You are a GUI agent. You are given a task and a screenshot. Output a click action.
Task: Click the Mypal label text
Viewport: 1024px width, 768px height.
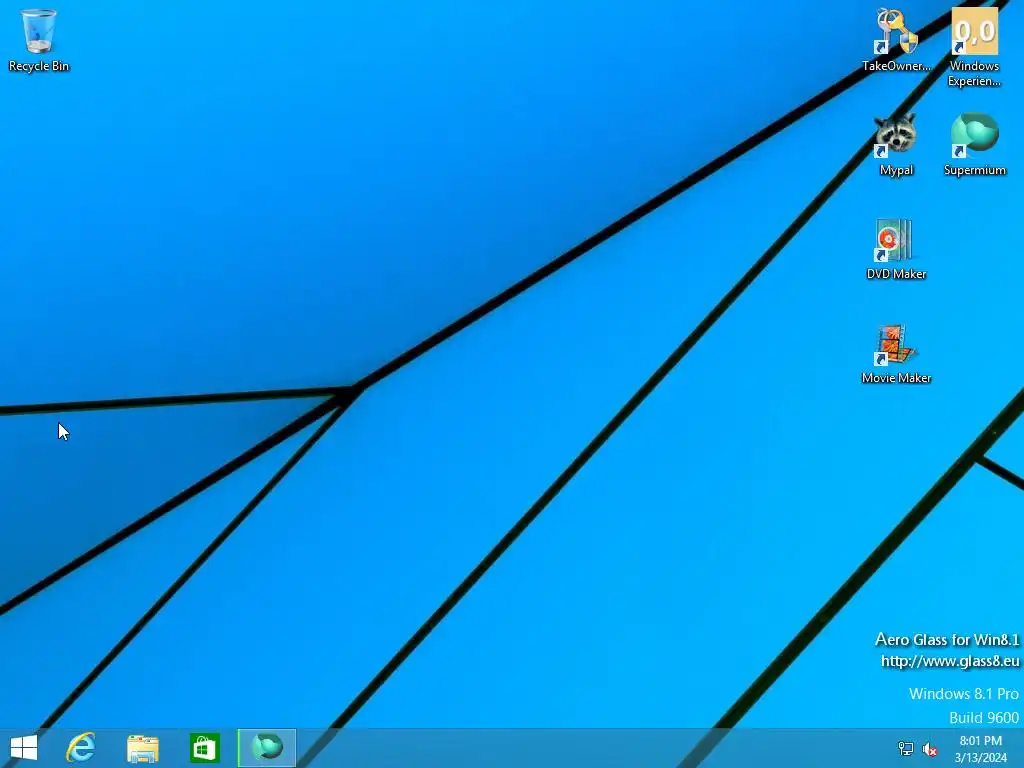896,170
